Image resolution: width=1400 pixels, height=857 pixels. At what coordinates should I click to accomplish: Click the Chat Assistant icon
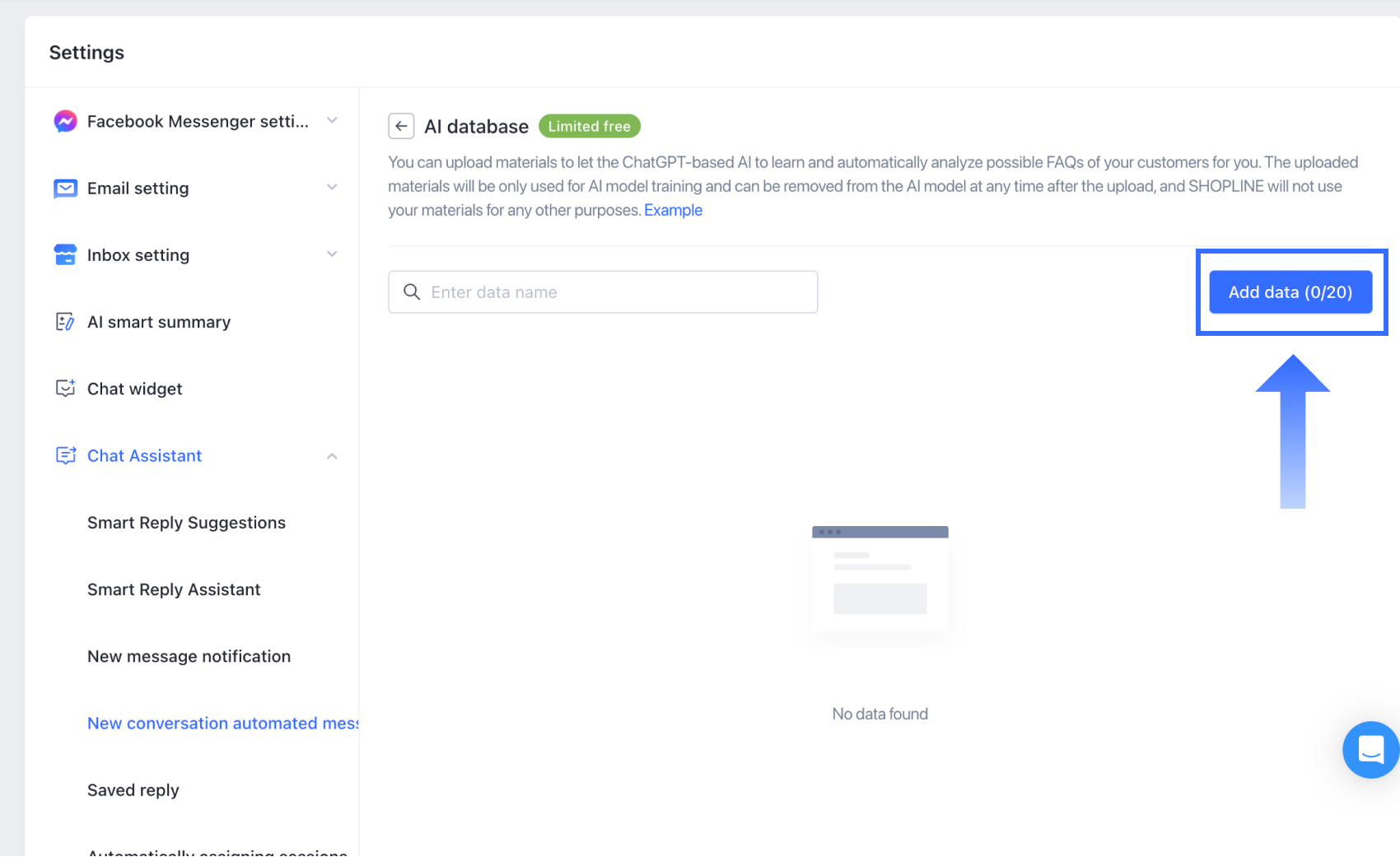pyautogui.click(x=66, y=455)
